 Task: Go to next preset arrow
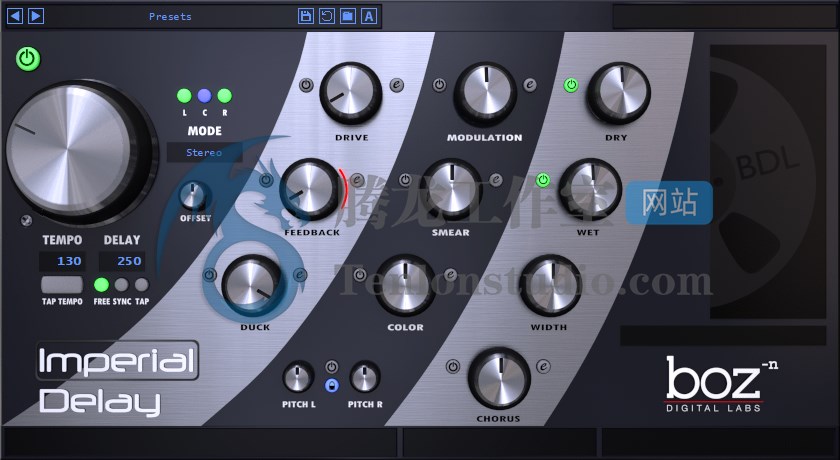pyautogui.click(x=36, y=16)
